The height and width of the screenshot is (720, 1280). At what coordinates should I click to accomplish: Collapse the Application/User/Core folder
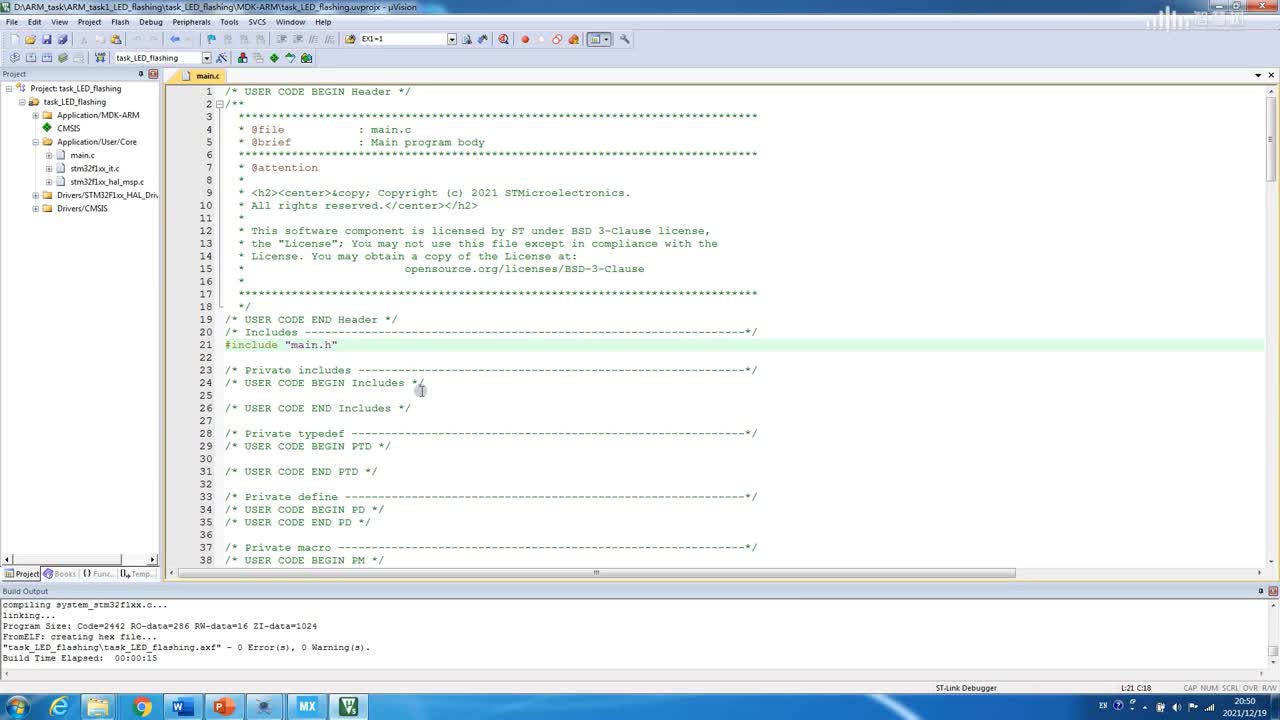click(35, 142)
